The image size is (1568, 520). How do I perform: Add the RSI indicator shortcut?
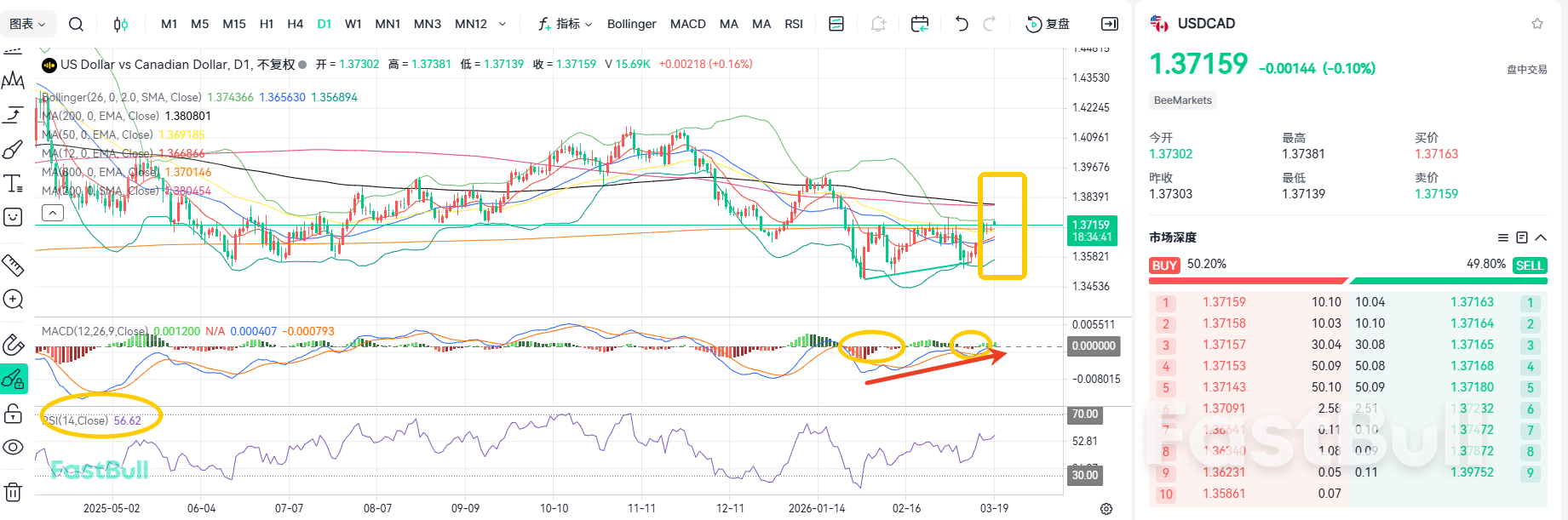pos(794,24)
